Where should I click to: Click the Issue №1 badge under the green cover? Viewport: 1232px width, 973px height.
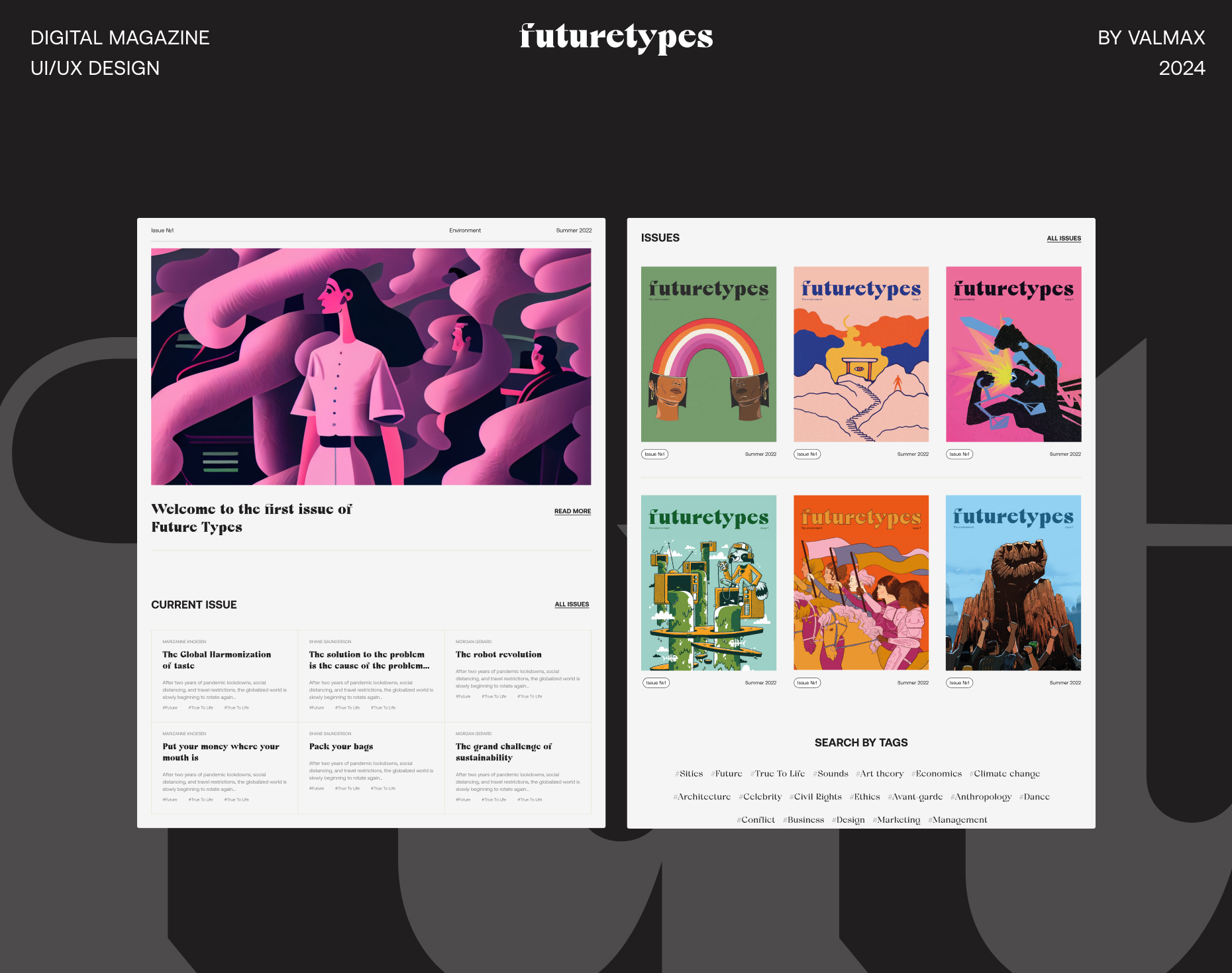(x=655, y=454)
